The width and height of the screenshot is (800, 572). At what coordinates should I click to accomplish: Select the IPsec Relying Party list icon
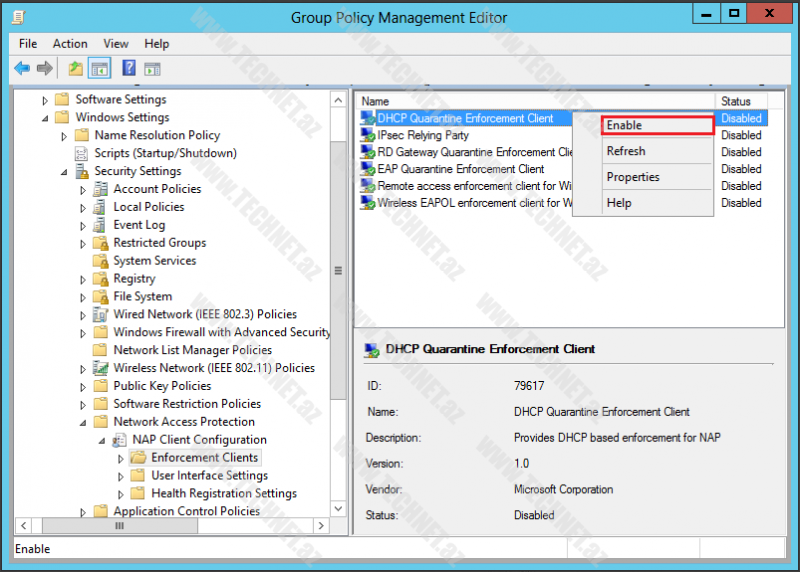[x=369, y=135]
